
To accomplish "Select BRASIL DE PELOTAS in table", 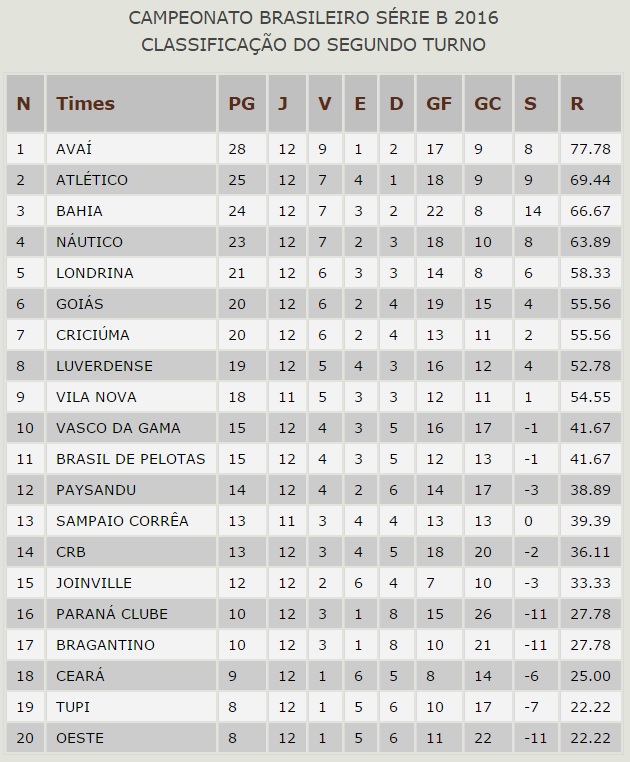I will point(130,459).
